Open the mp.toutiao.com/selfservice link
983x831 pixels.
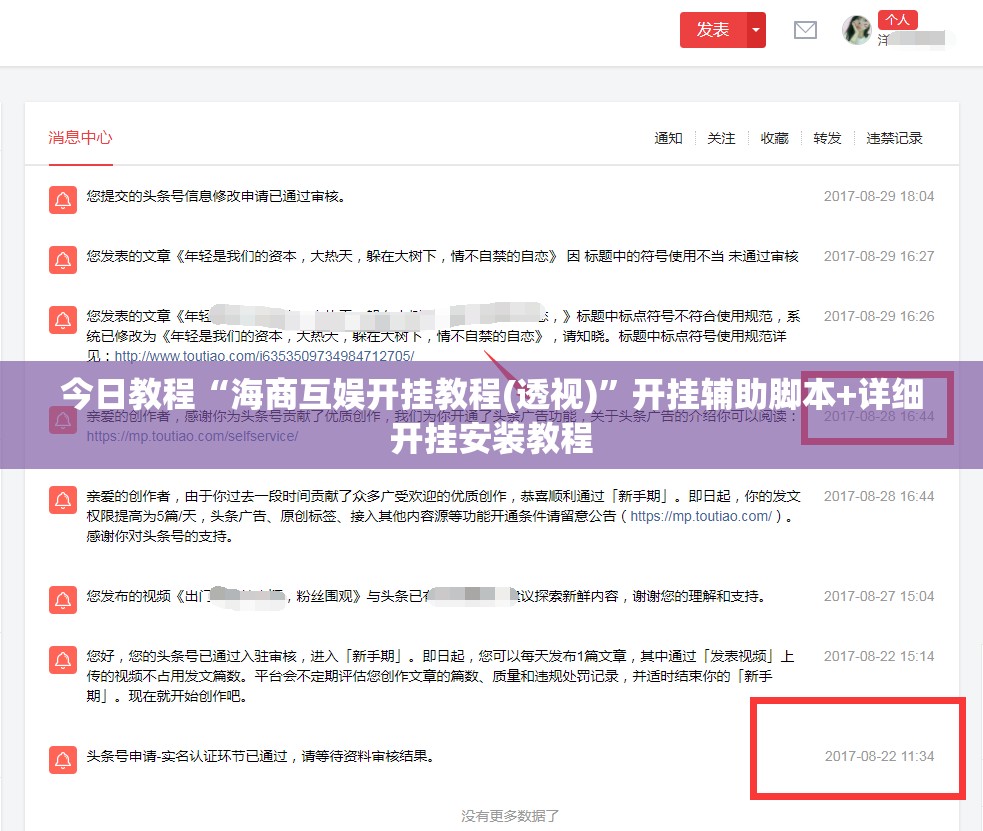coord(192,436)
